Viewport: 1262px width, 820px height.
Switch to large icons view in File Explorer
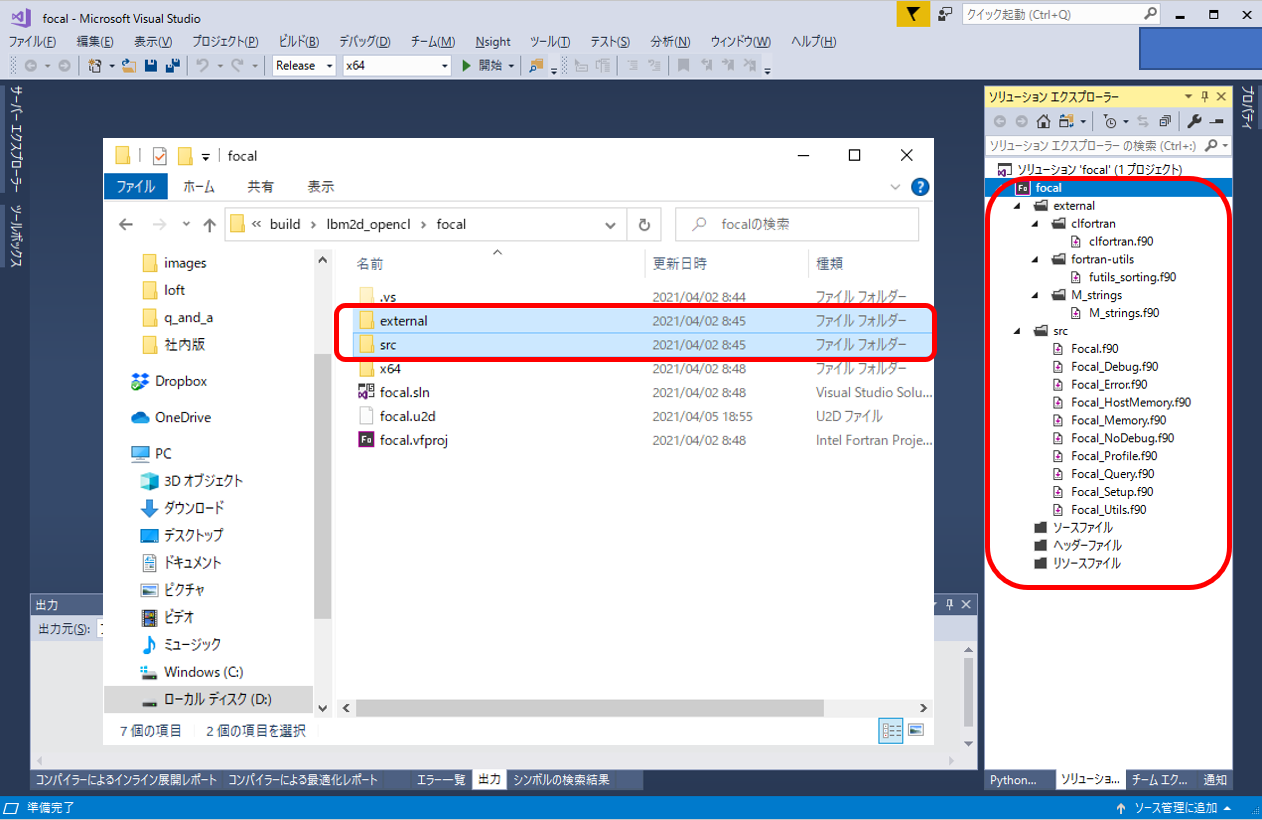(x=915, y=731)
